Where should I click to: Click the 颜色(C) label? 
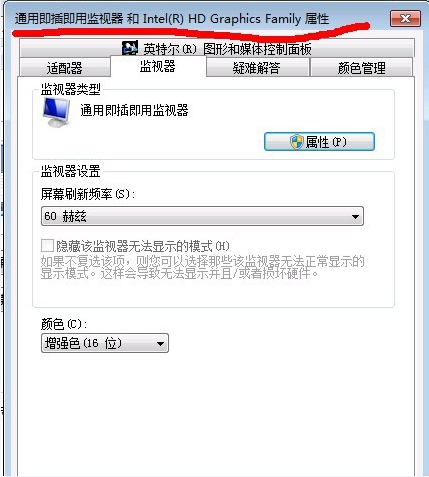tap(64, 324)
